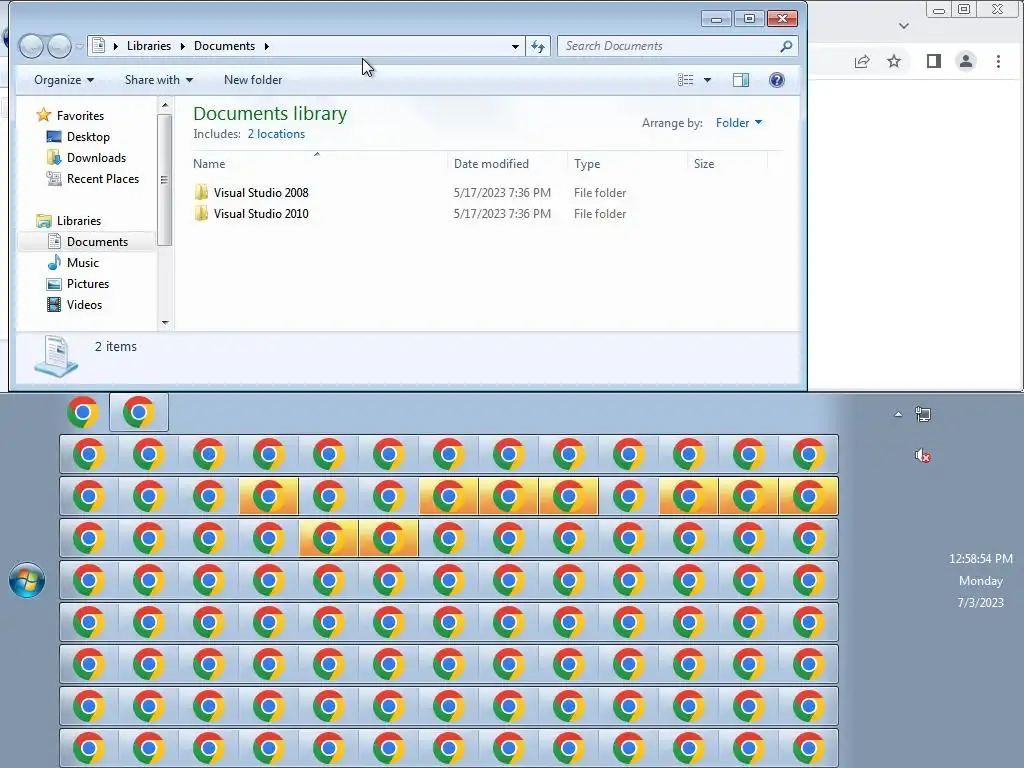Image resolution: width=1024 pixels, height=768 pixels.
Task: Toggle side panel icon in Chrome window
Action: (934, 61)
